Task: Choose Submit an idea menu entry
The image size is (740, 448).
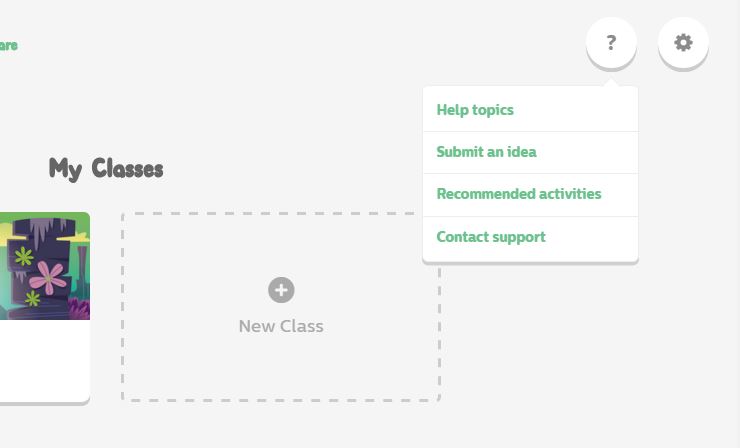Action: [486, 152]
